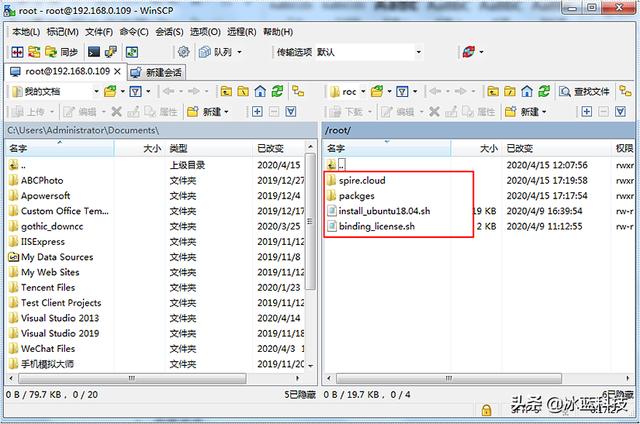Image resolution: width=640 pixels, height=424 pixels.
Task: Expand the Queue (队列) dropdown arrow
Action: 239,52
